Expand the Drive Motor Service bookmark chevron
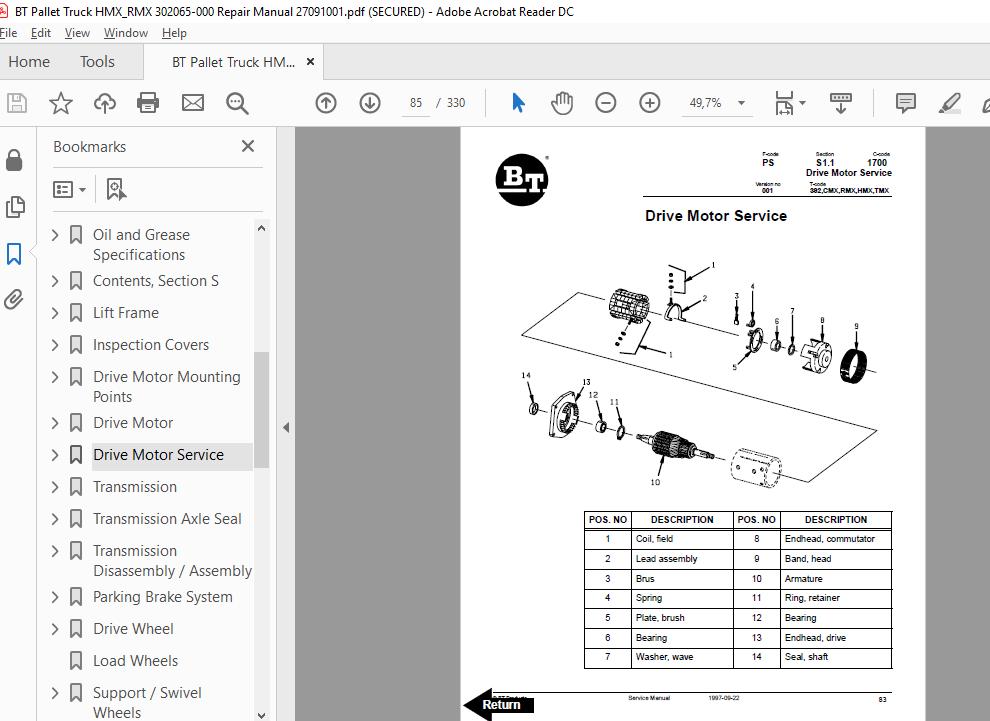This screenshot has height=721, width=990. (55, 455)
